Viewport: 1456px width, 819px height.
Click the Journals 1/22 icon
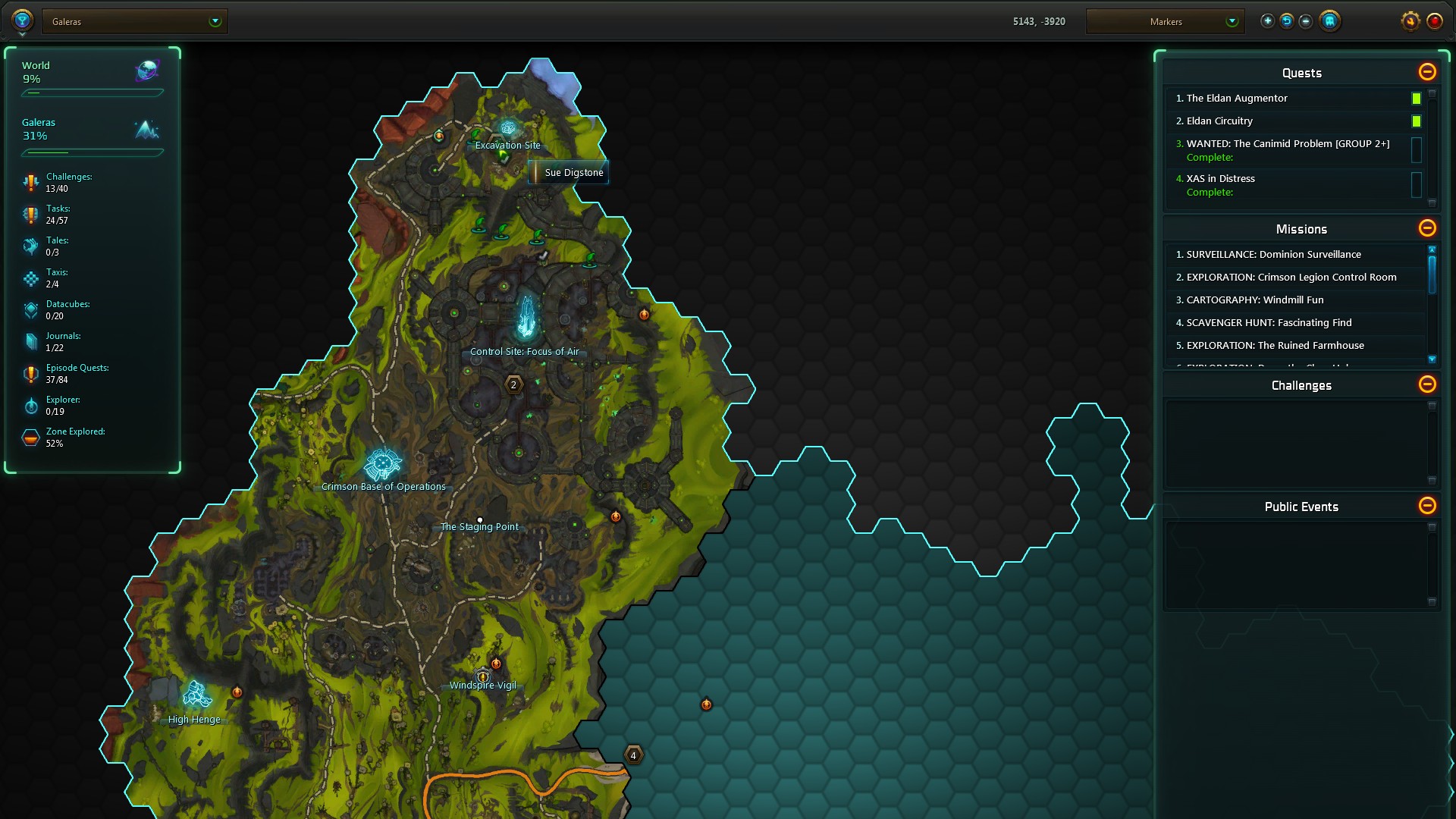[30, 342]
